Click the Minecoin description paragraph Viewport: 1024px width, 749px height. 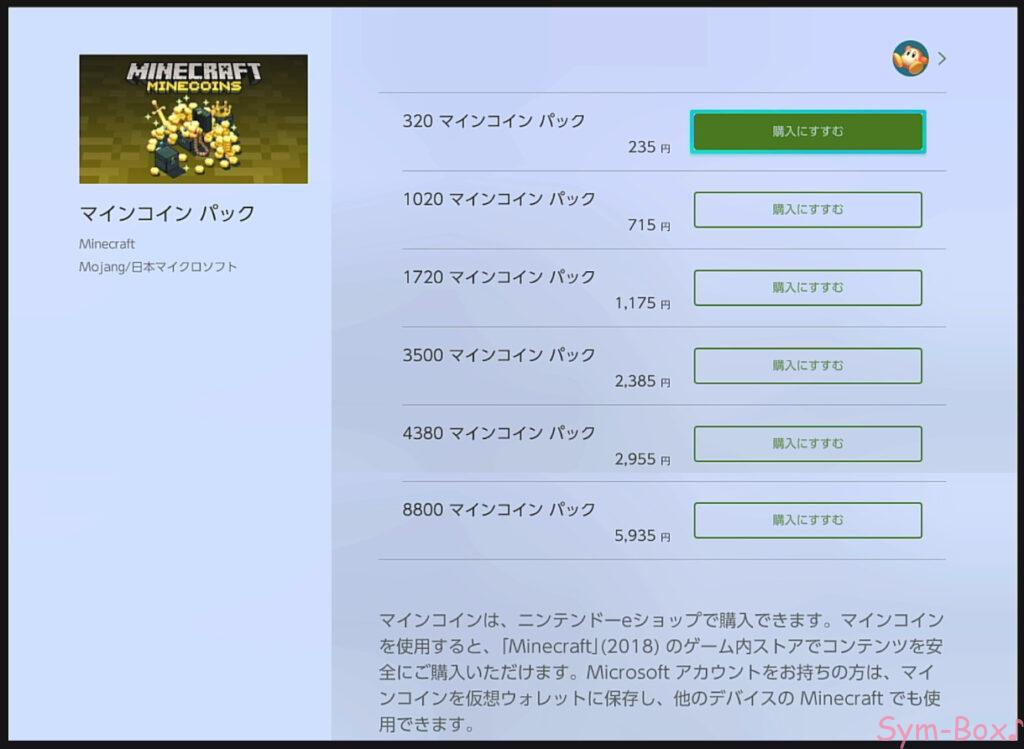point(661,672)
